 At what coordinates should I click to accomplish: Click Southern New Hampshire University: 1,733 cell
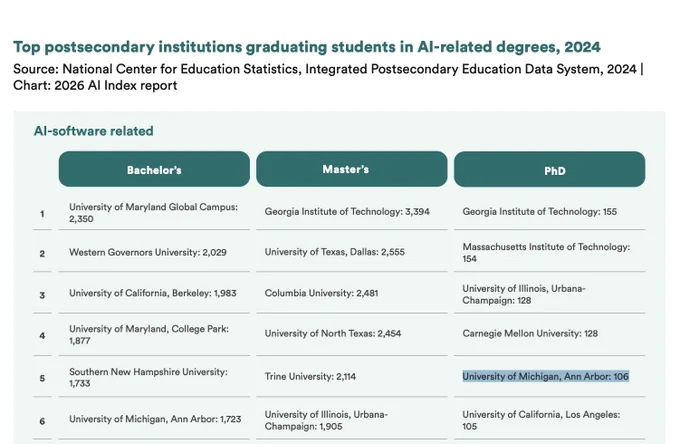[148, 378]
